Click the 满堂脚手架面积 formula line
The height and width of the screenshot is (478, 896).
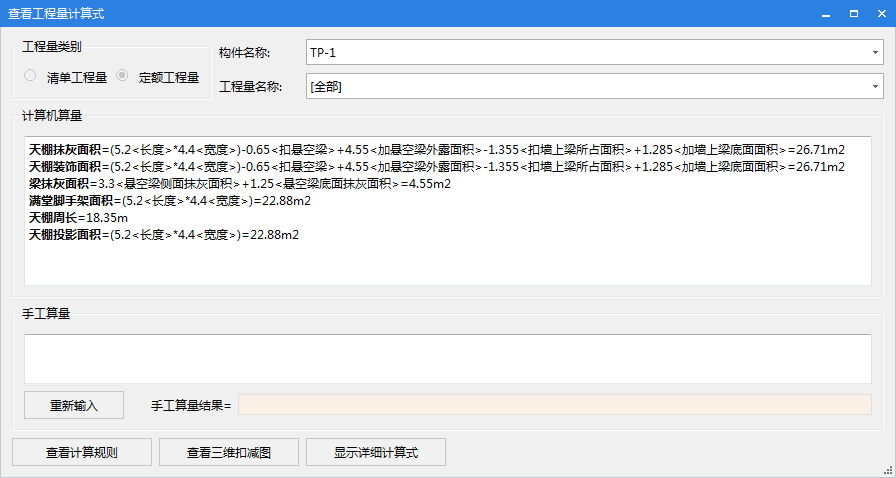coord(170,201)
